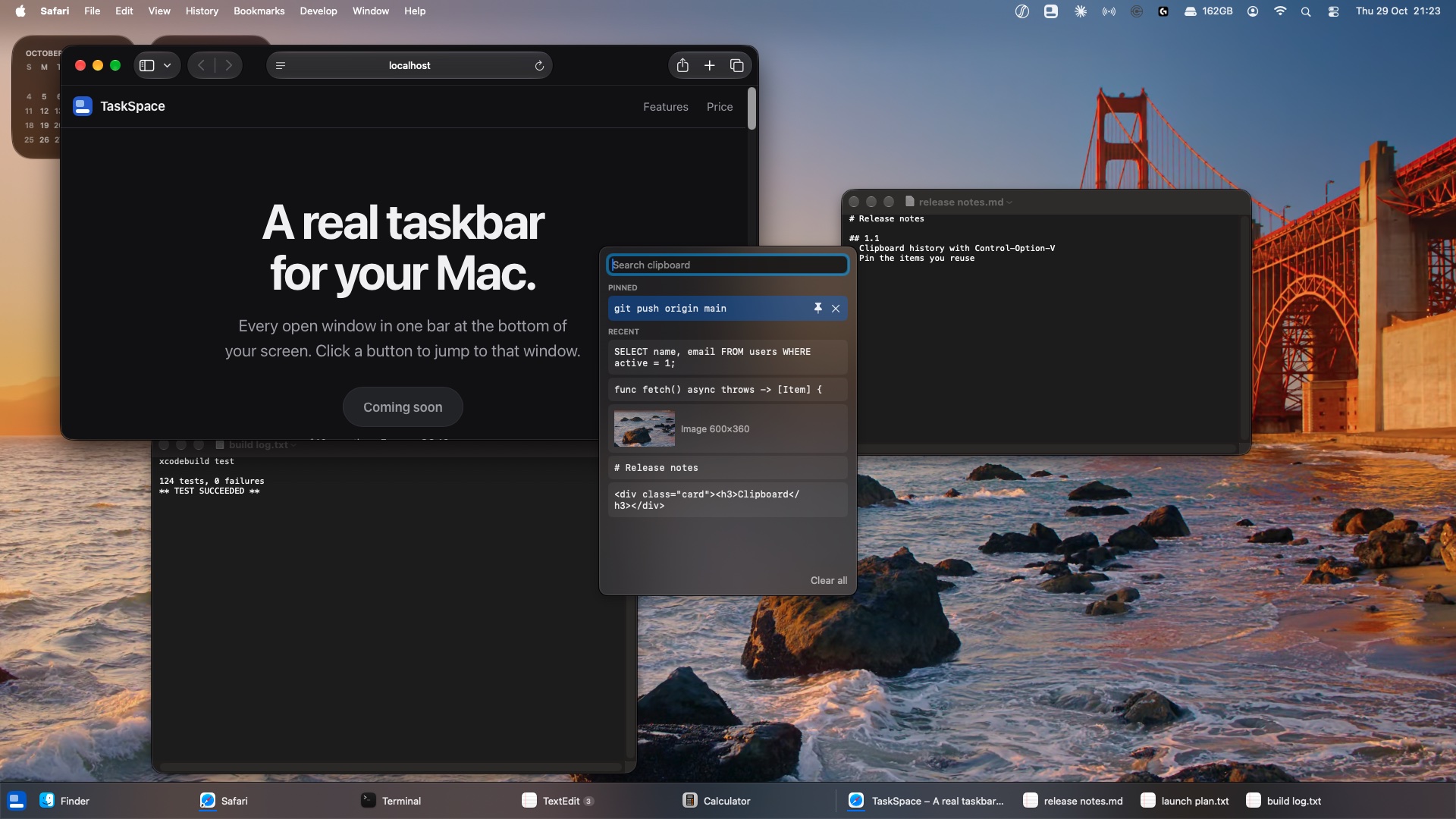Expand the release notes.md title dropdown
1456x819 pixels.
1009,202
